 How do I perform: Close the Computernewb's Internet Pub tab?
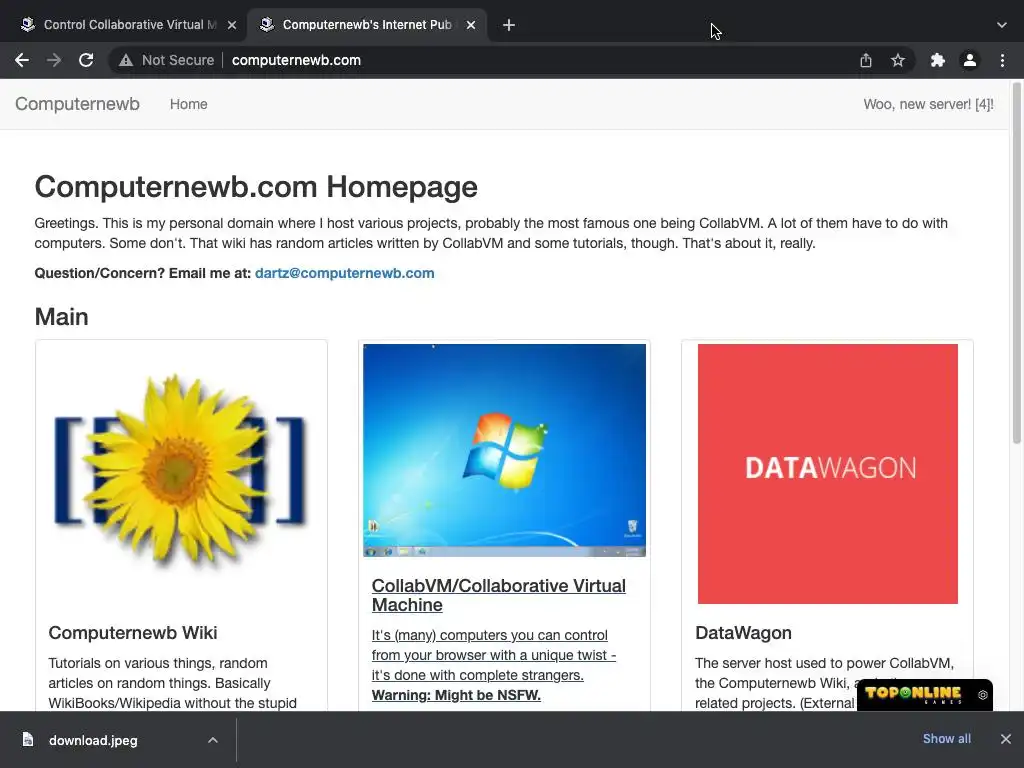[471, 25]
